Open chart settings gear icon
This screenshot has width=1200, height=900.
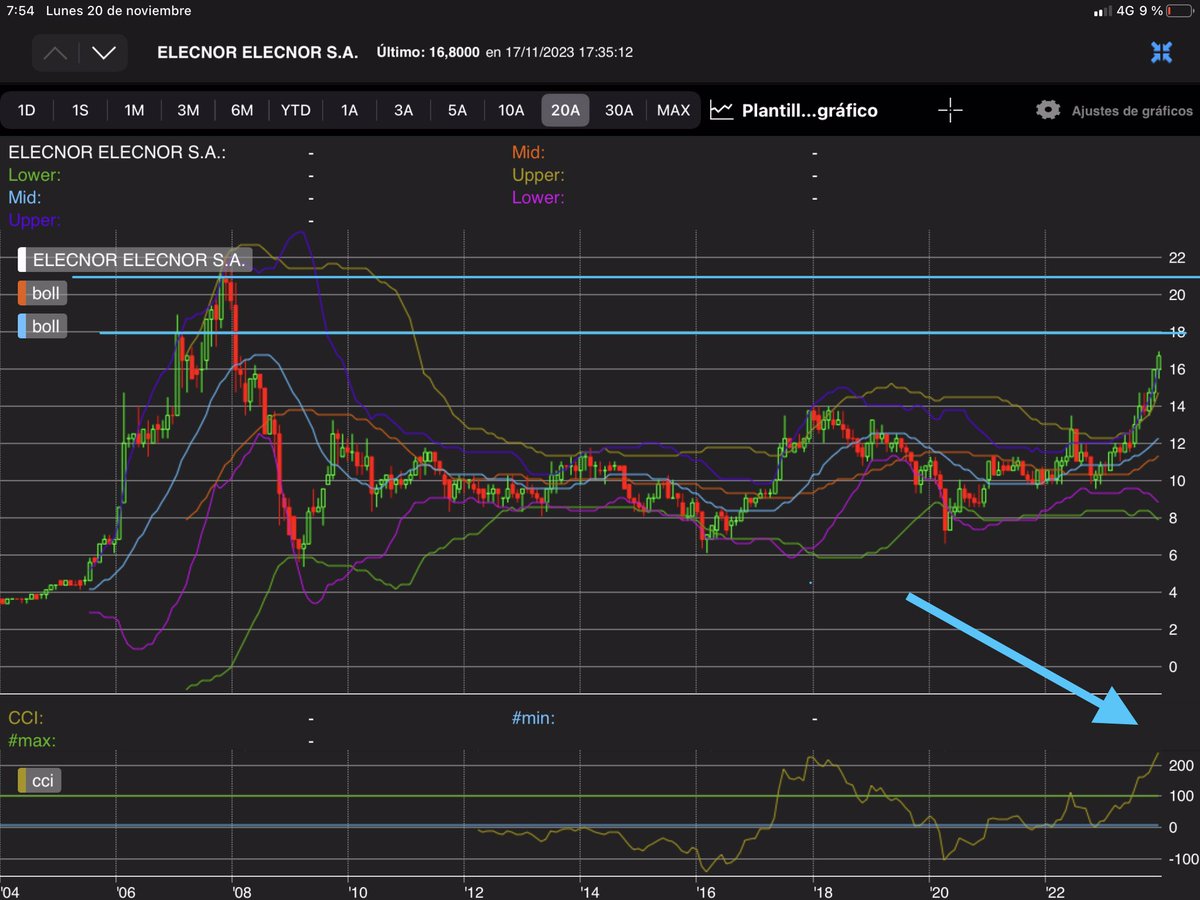tap(1048, 110)
